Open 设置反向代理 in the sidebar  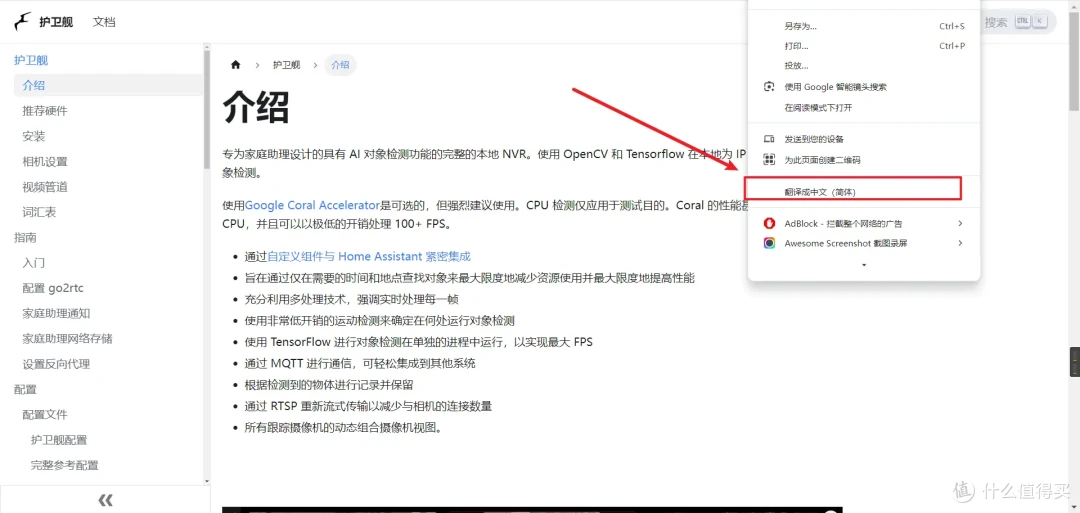56,364
